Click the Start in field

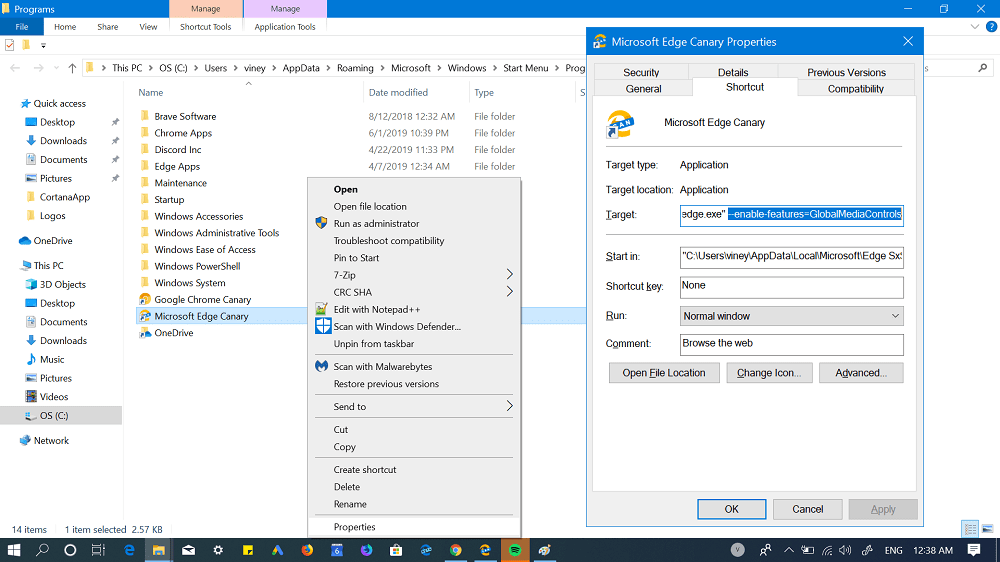click(x=791, y=256)
